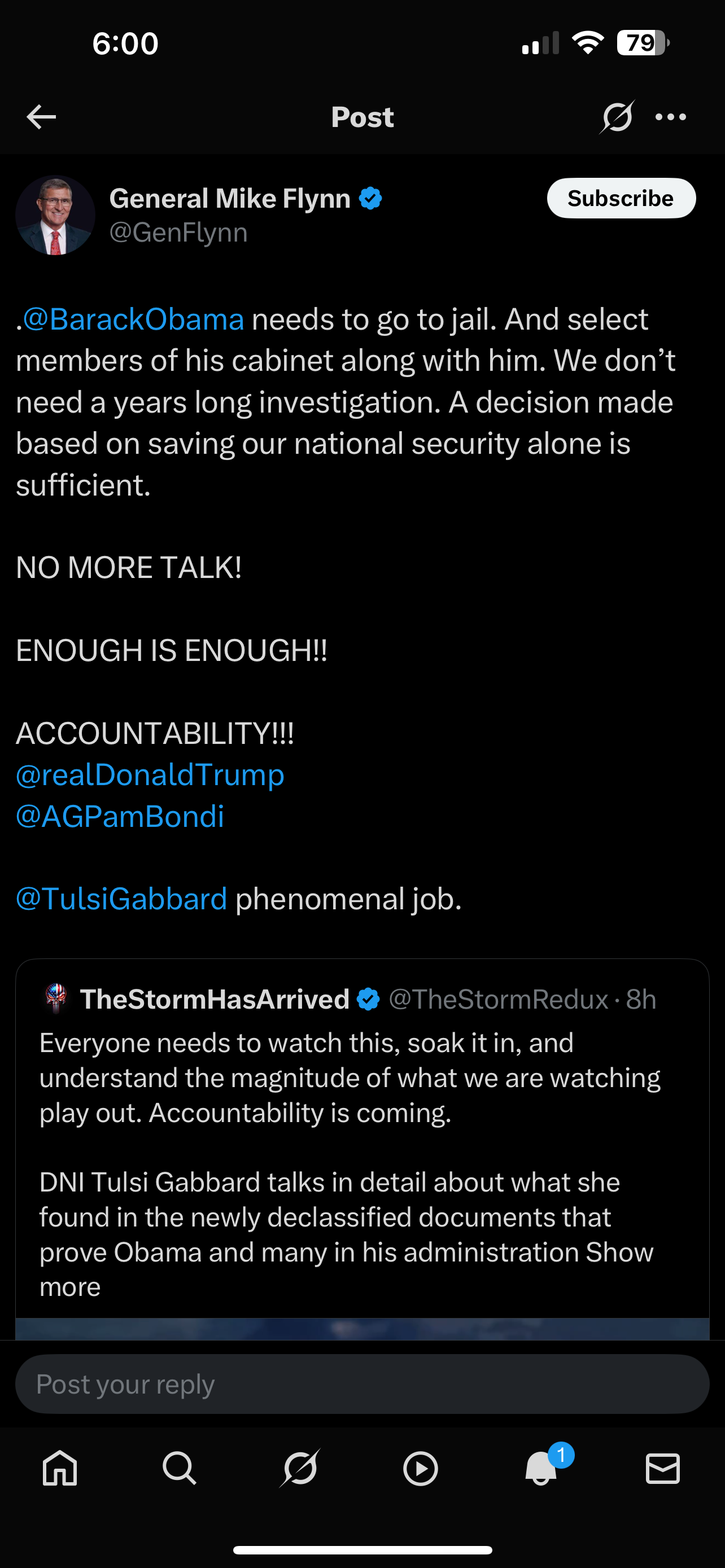725x1568 pixels.
Task: Open the @TulsiGabbard mention link
Action: pyautogui.click(x=122, y=899)
